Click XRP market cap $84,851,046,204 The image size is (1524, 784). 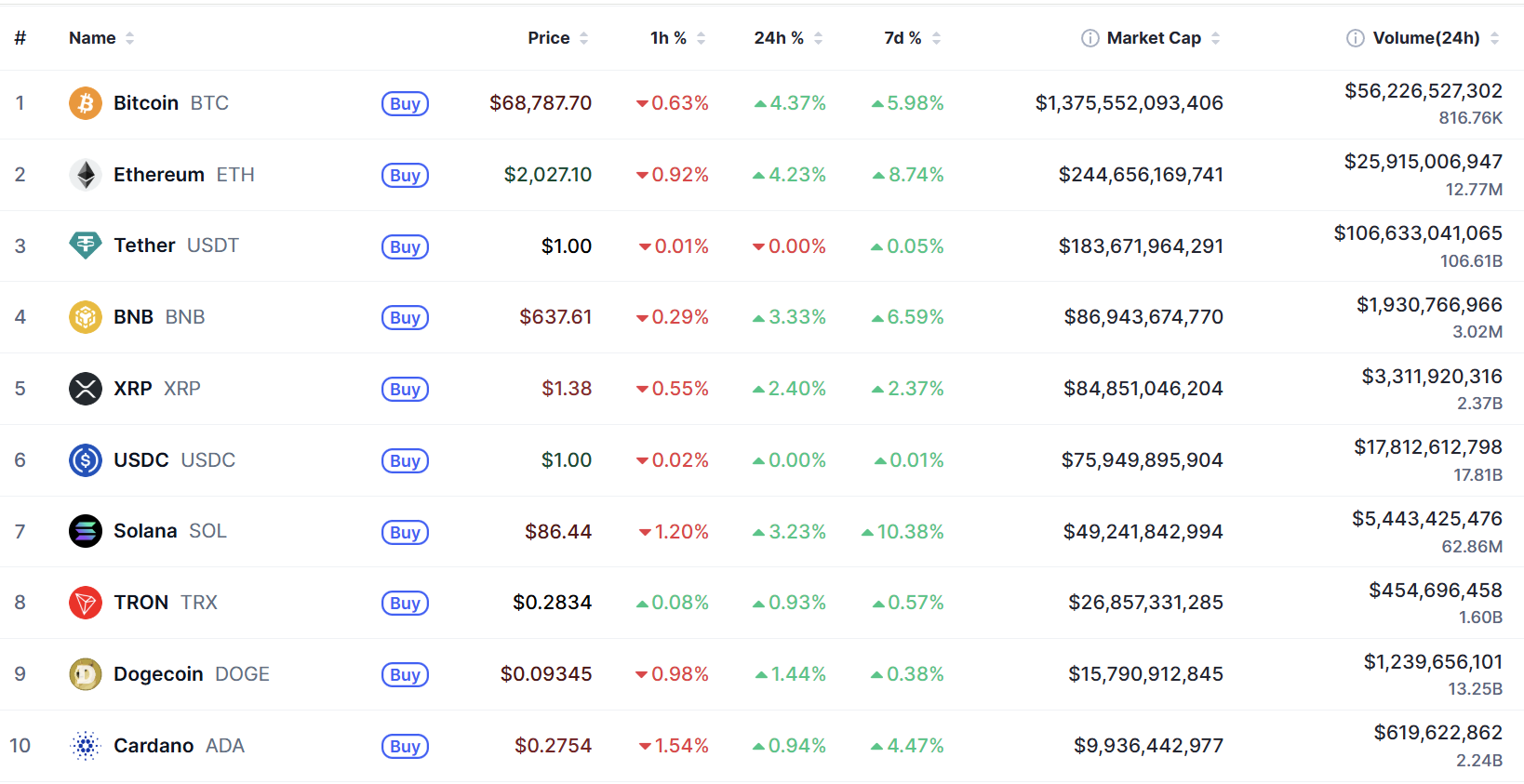click(1143, 389)
